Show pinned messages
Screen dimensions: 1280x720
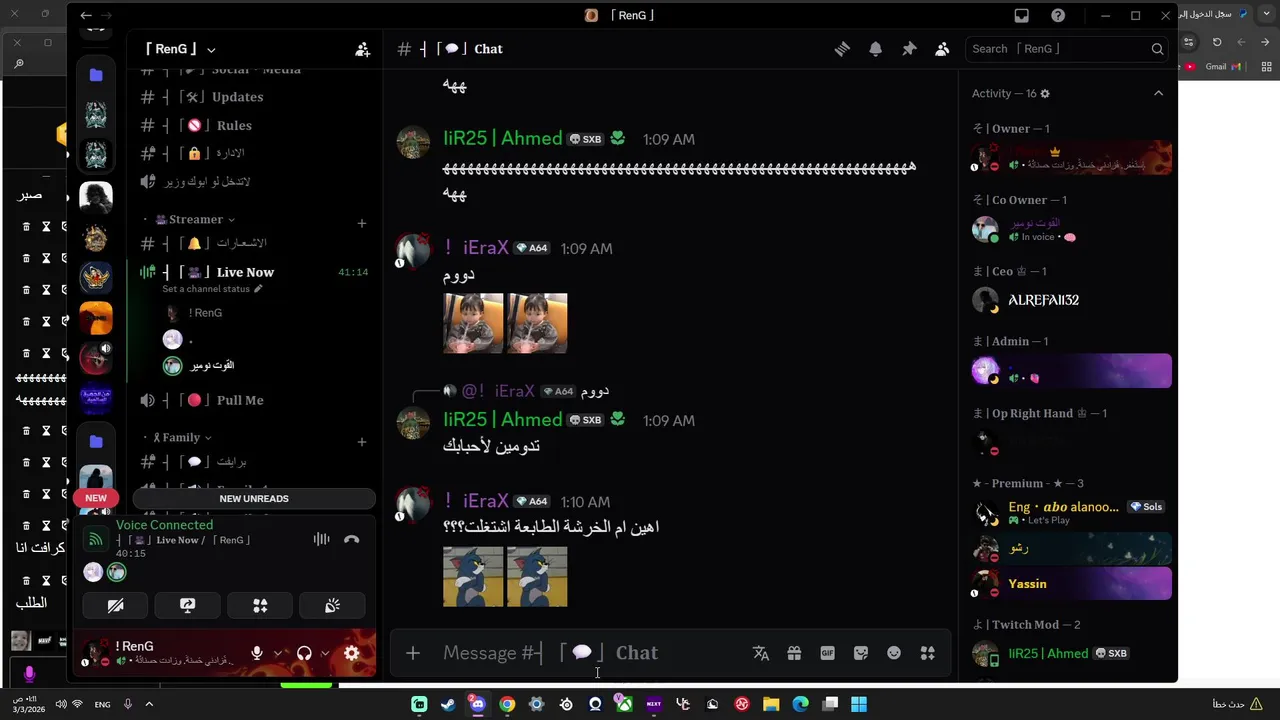909,49
